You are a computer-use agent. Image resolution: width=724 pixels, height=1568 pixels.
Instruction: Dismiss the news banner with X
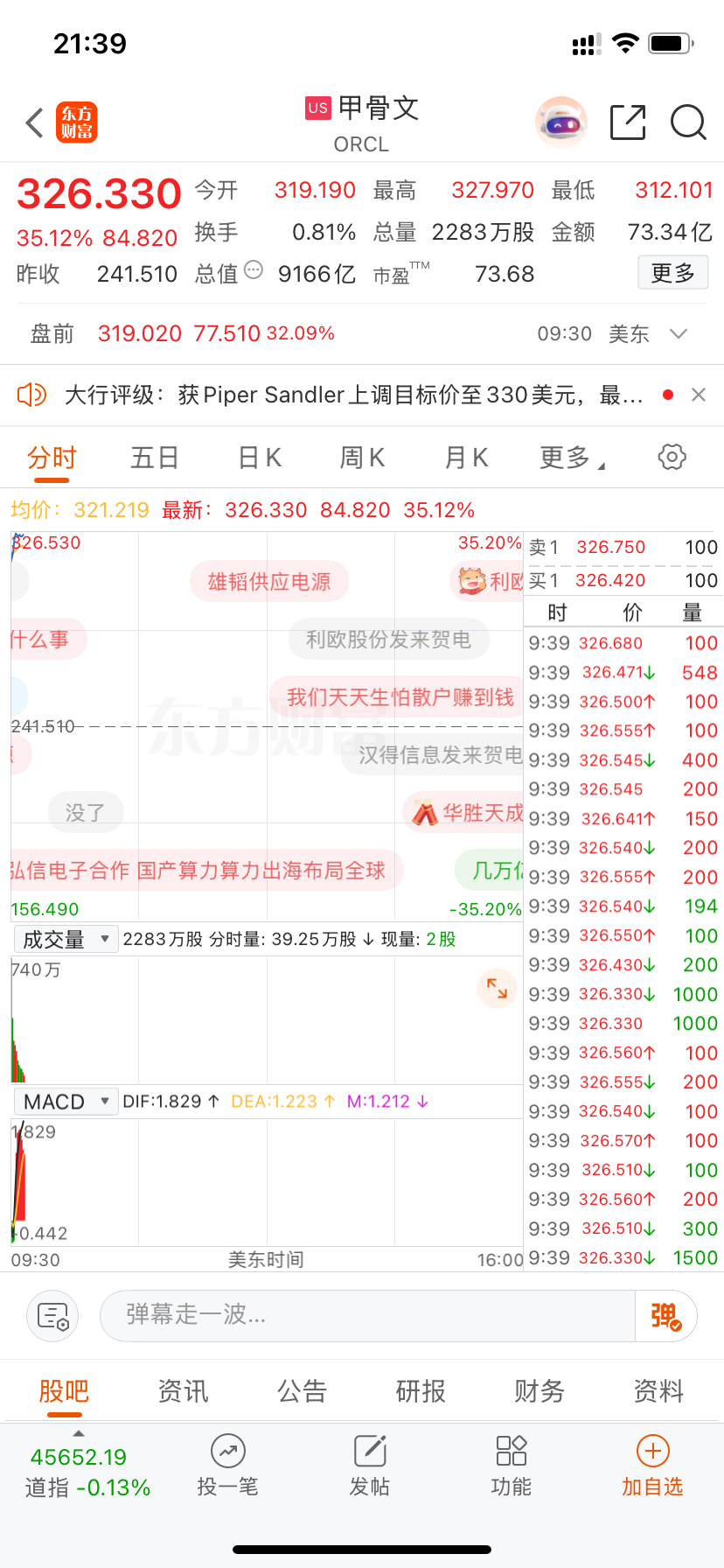coord(699,395)
